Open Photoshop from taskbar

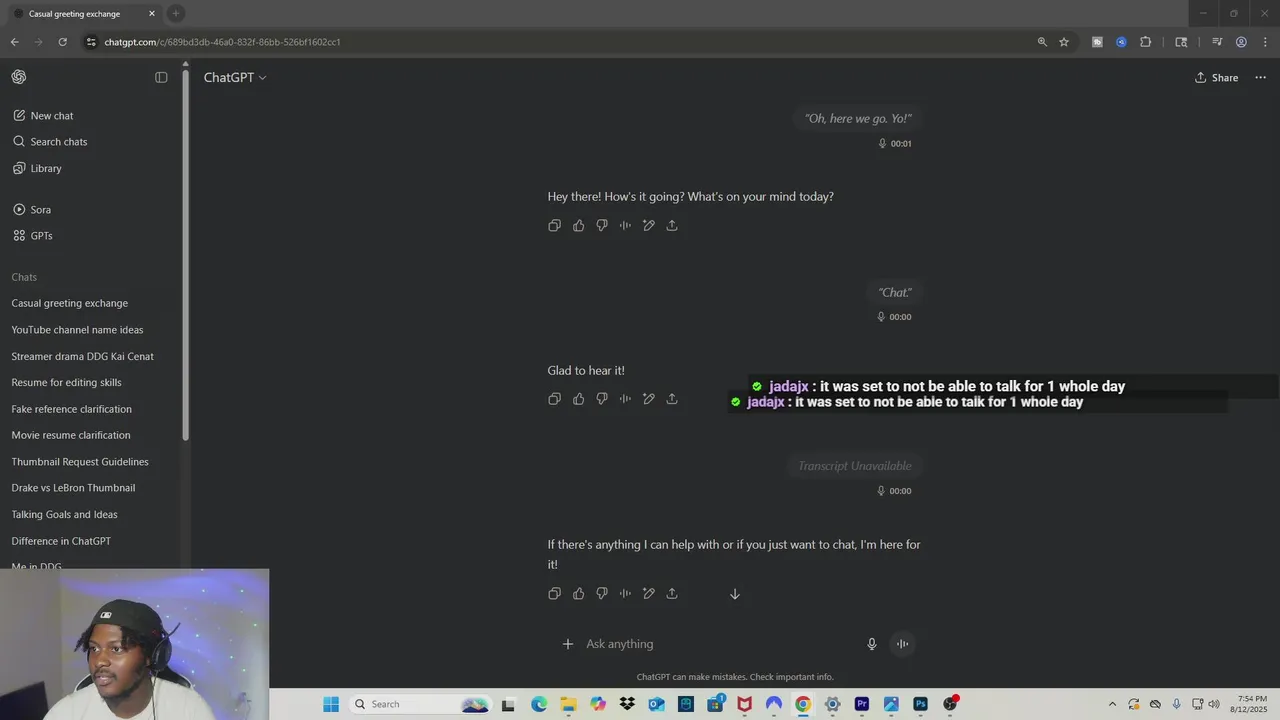point(920,704)
